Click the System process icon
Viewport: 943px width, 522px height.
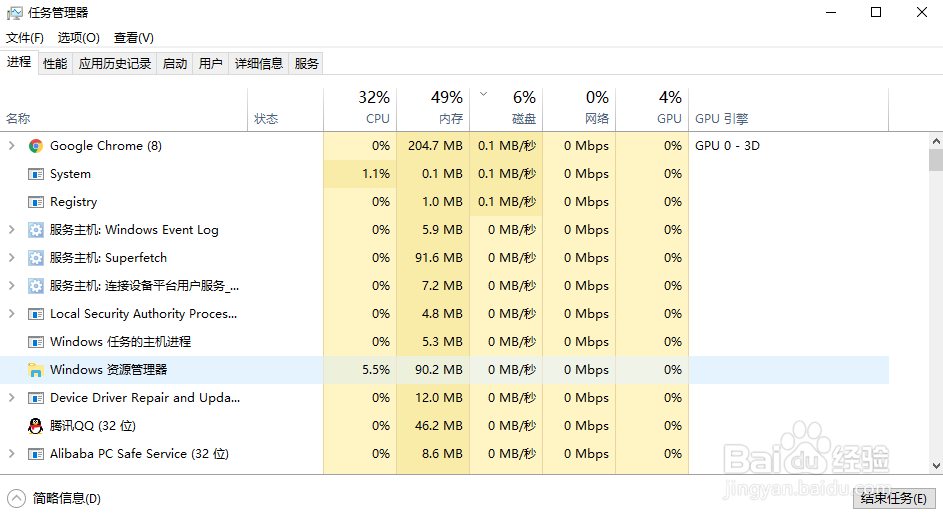coord(36,174)
